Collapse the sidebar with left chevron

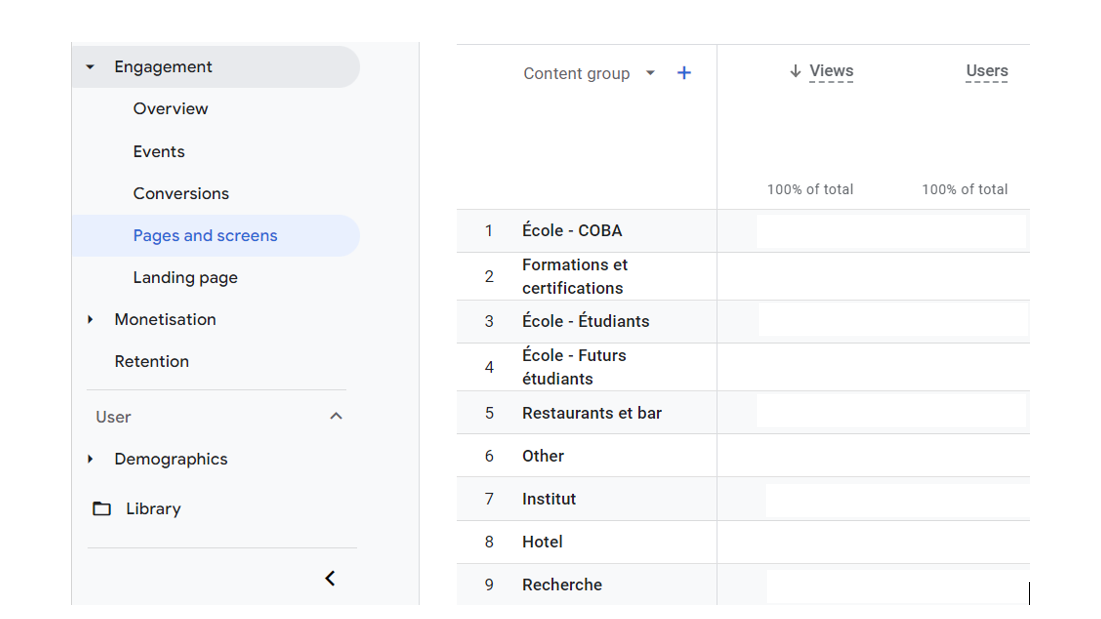(x=330, y=578)
